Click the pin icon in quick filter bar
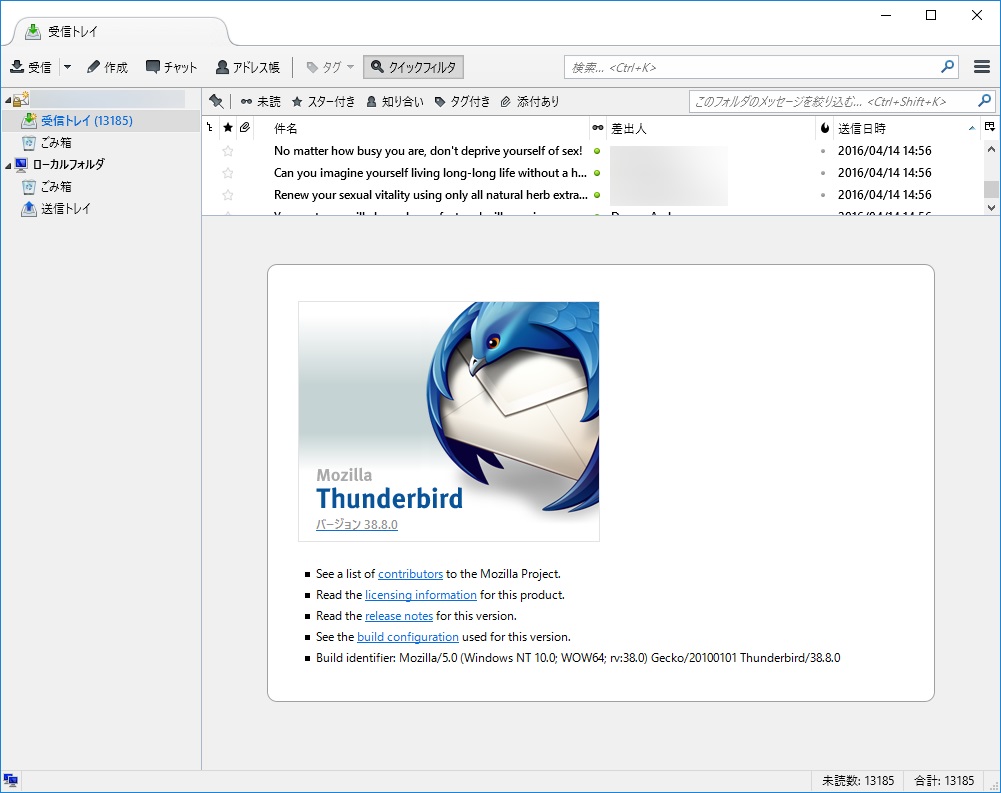 pyautogui.click(x=216, y=100)
